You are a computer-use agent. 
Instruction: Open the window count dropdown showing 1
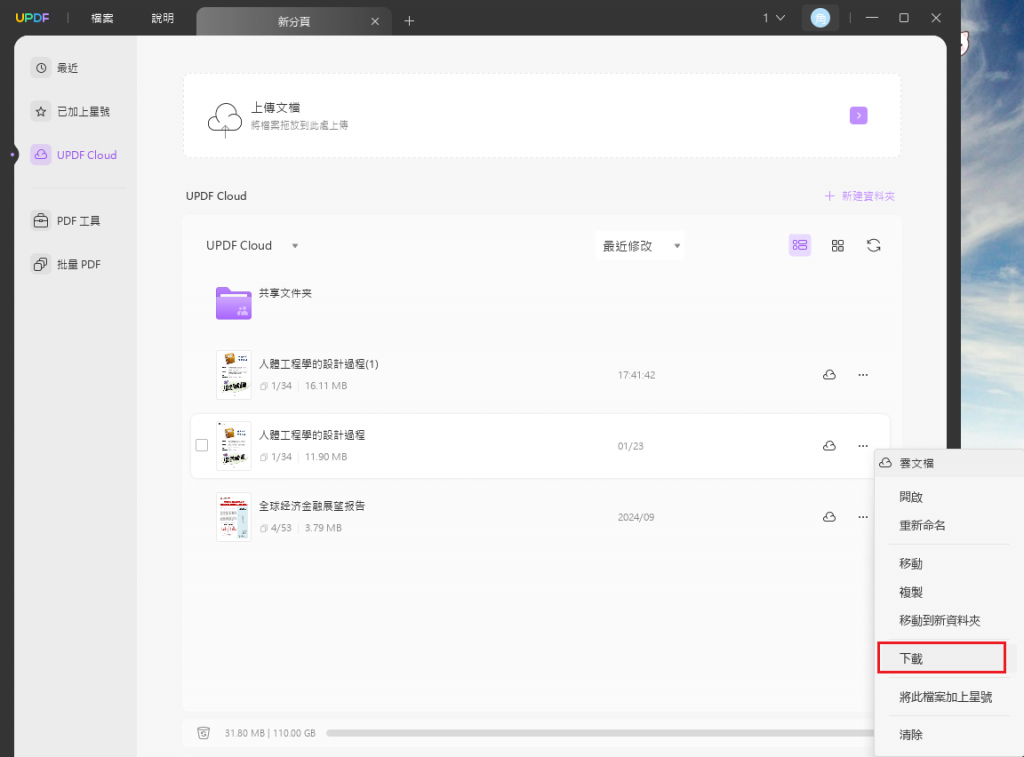pos(774,18)
